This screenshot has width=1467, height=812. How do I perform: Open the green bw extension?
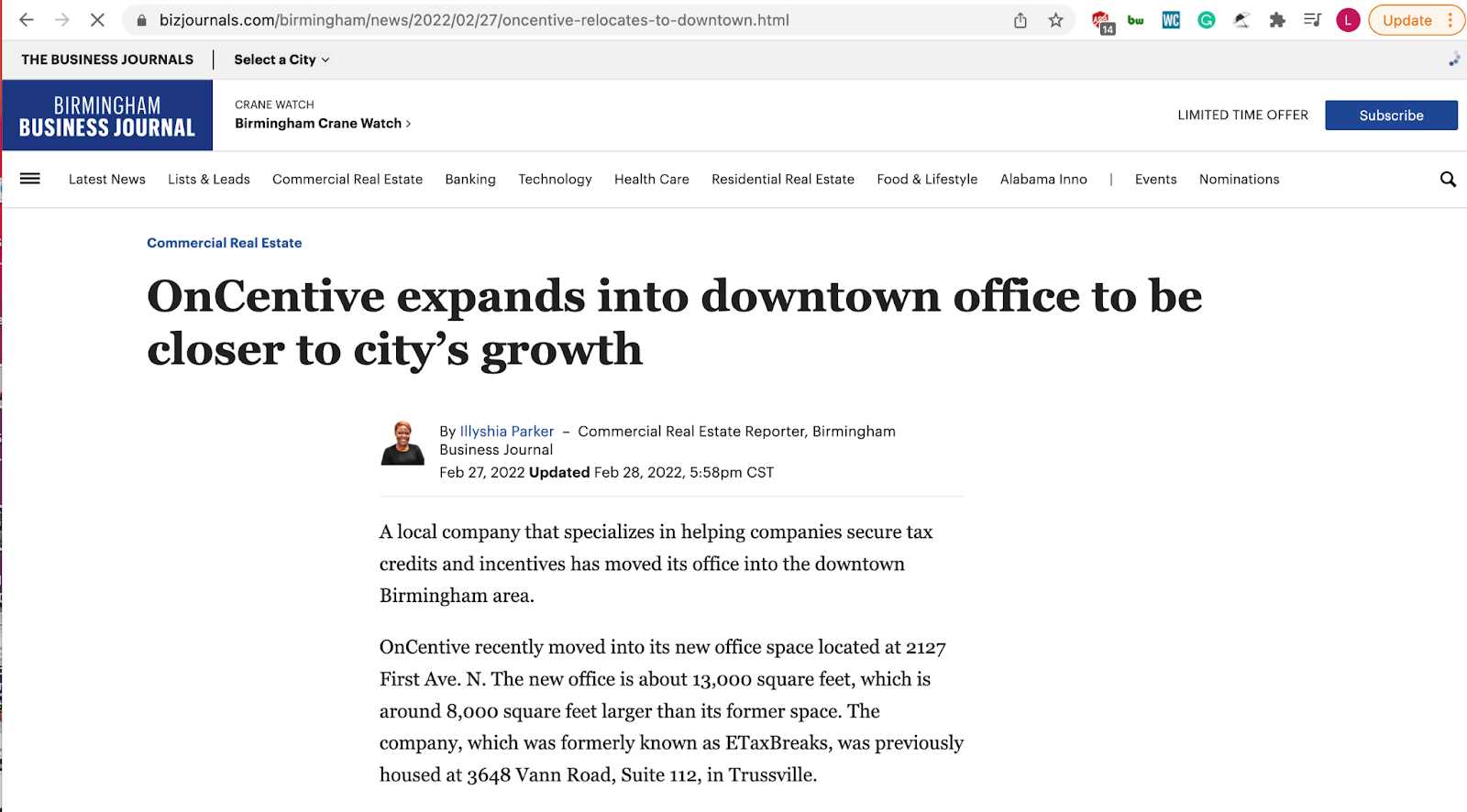[1136, 20]
